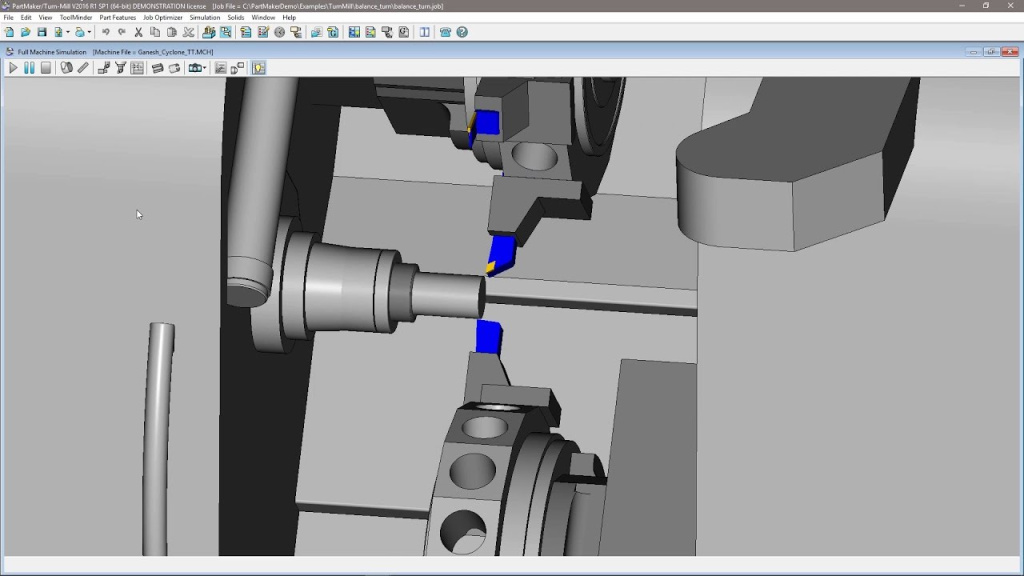Image resolution: width=1024 pixels, height=576 pixels.
Task: Click the camera capture icon in simulation toolbar
Action: (194, 67)
